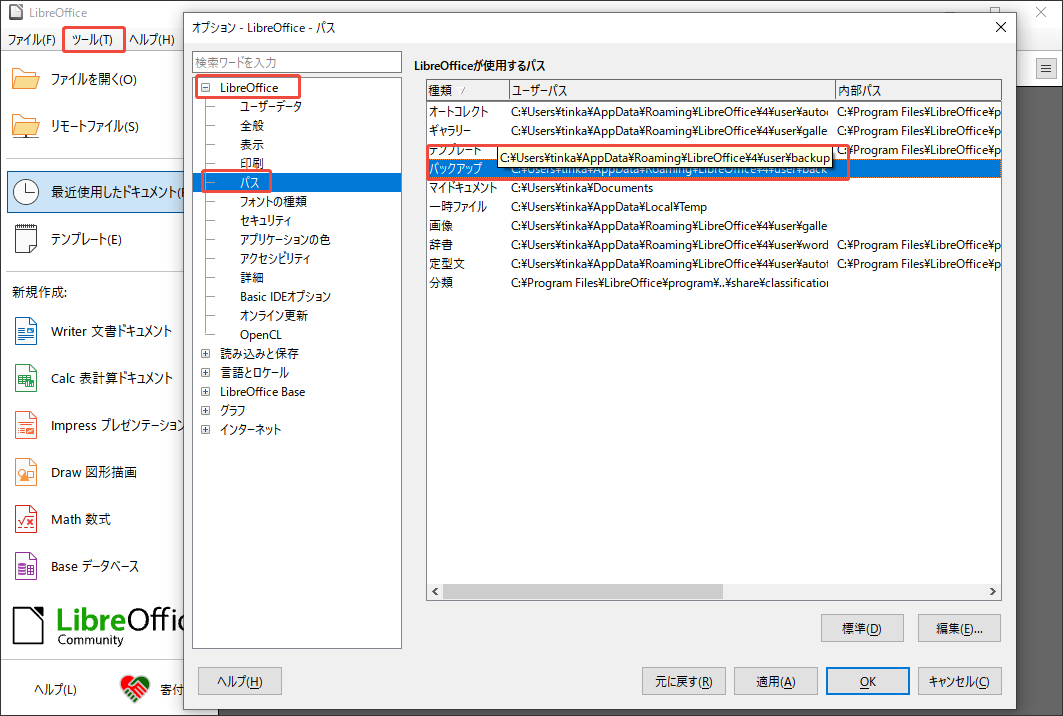Select 詳細 in the options tree
Viewport: 1063px width, 716px height.
(252, 277)
